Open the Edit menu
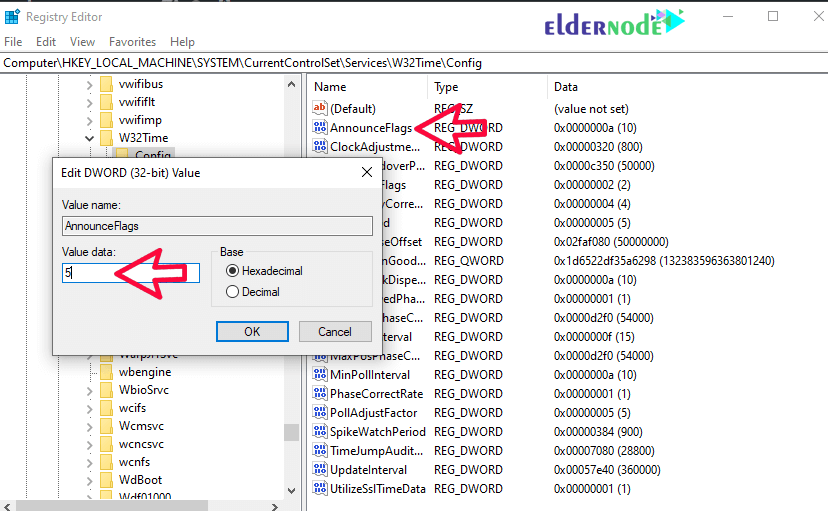The height and width of the screenshot is (511, 828). (46, 42)
